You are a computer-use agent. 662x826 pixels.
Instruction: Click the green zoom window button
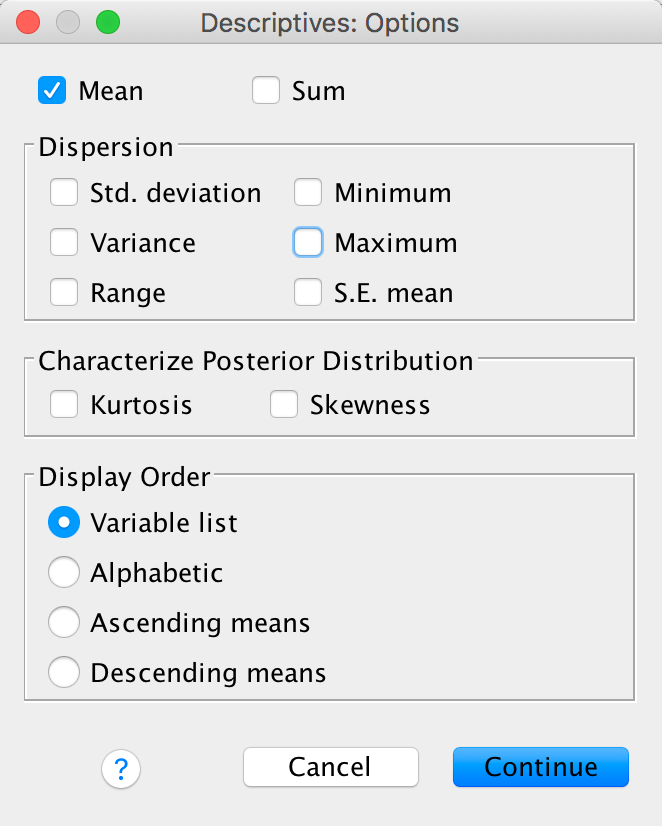tap(105, 22)
